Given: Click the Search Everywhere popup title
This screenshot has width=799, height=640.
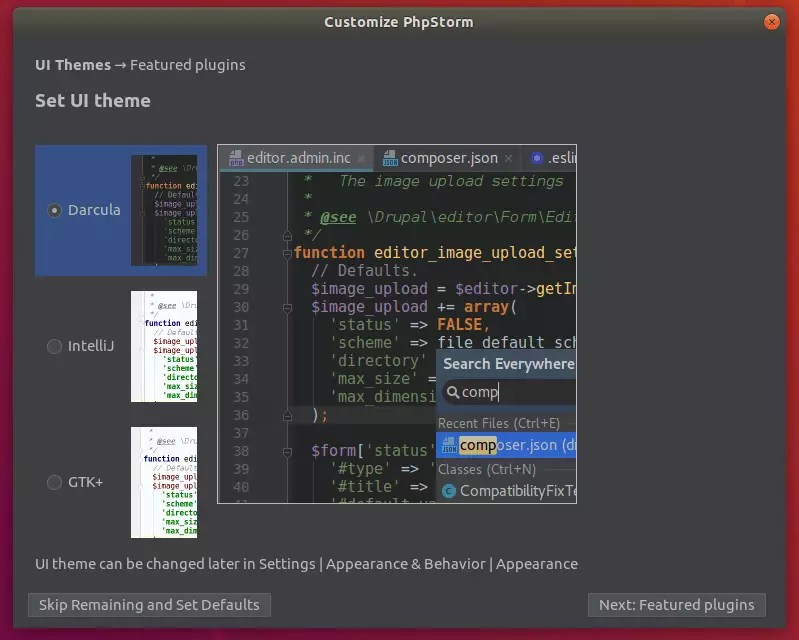Looking at the screenshot, I should [x=509, y=364].
